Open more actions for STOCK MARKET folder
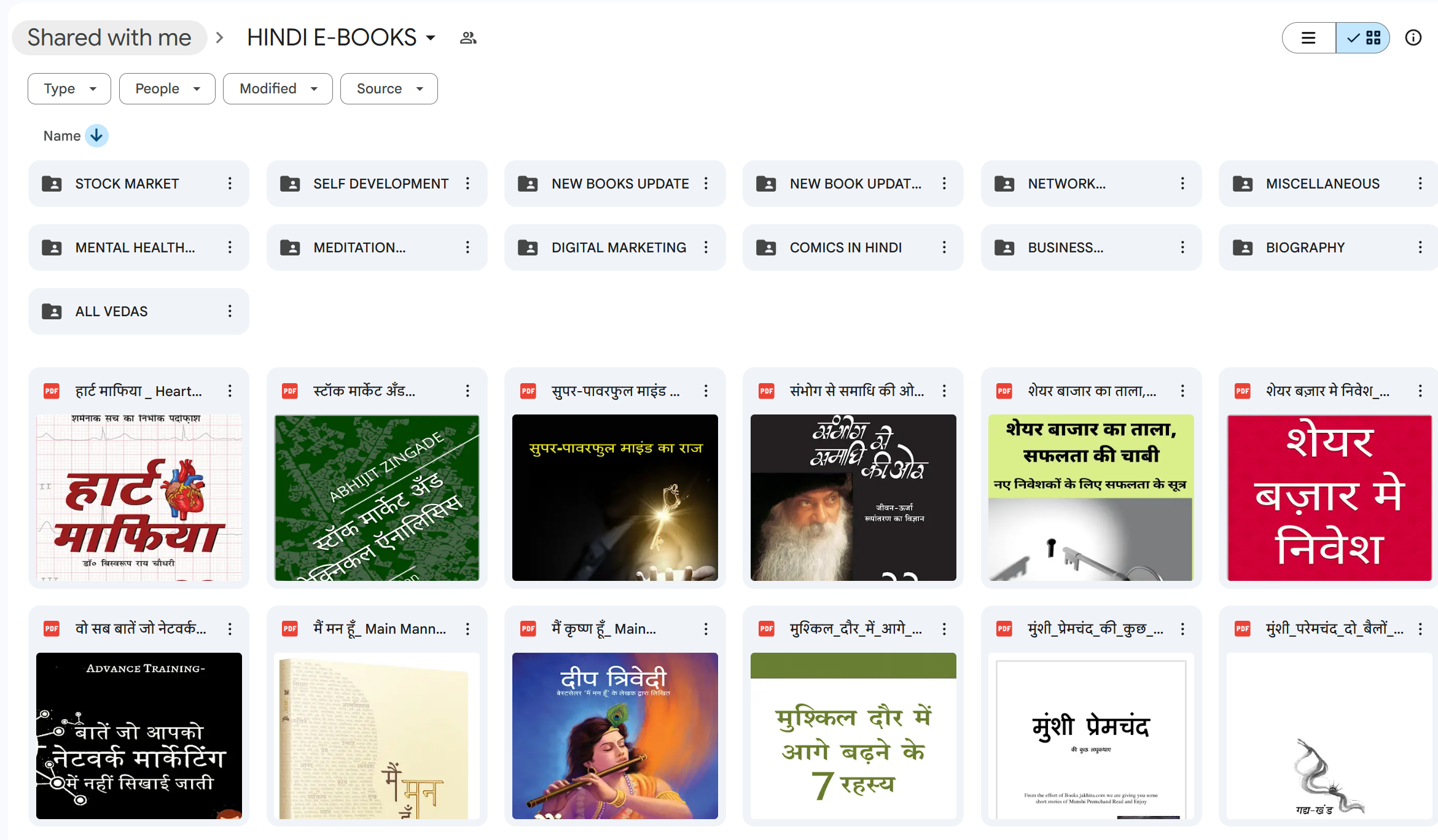Image resolution: width=1438 pixels, height=840 pixels. (x=230, y=184)
